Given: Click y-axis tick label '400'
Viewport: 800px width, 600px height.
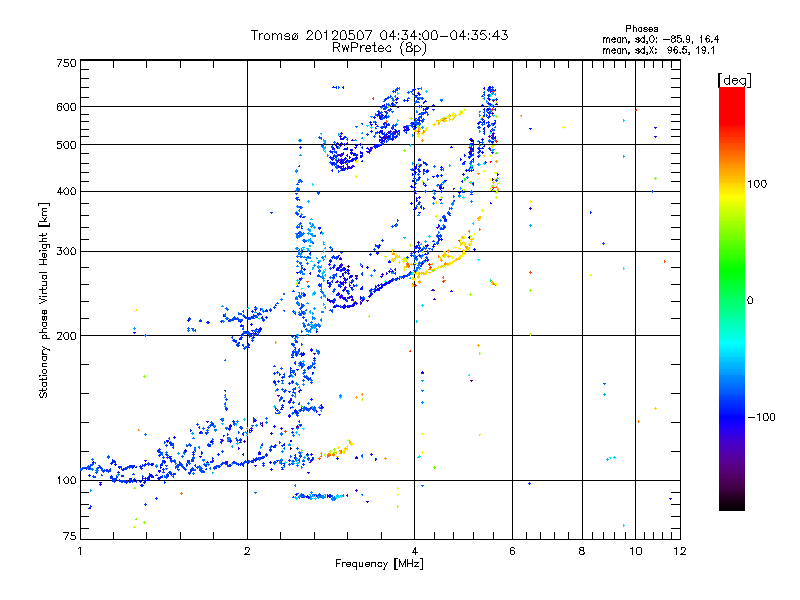Looking at the screenshot, I should (x=67, y=191).
